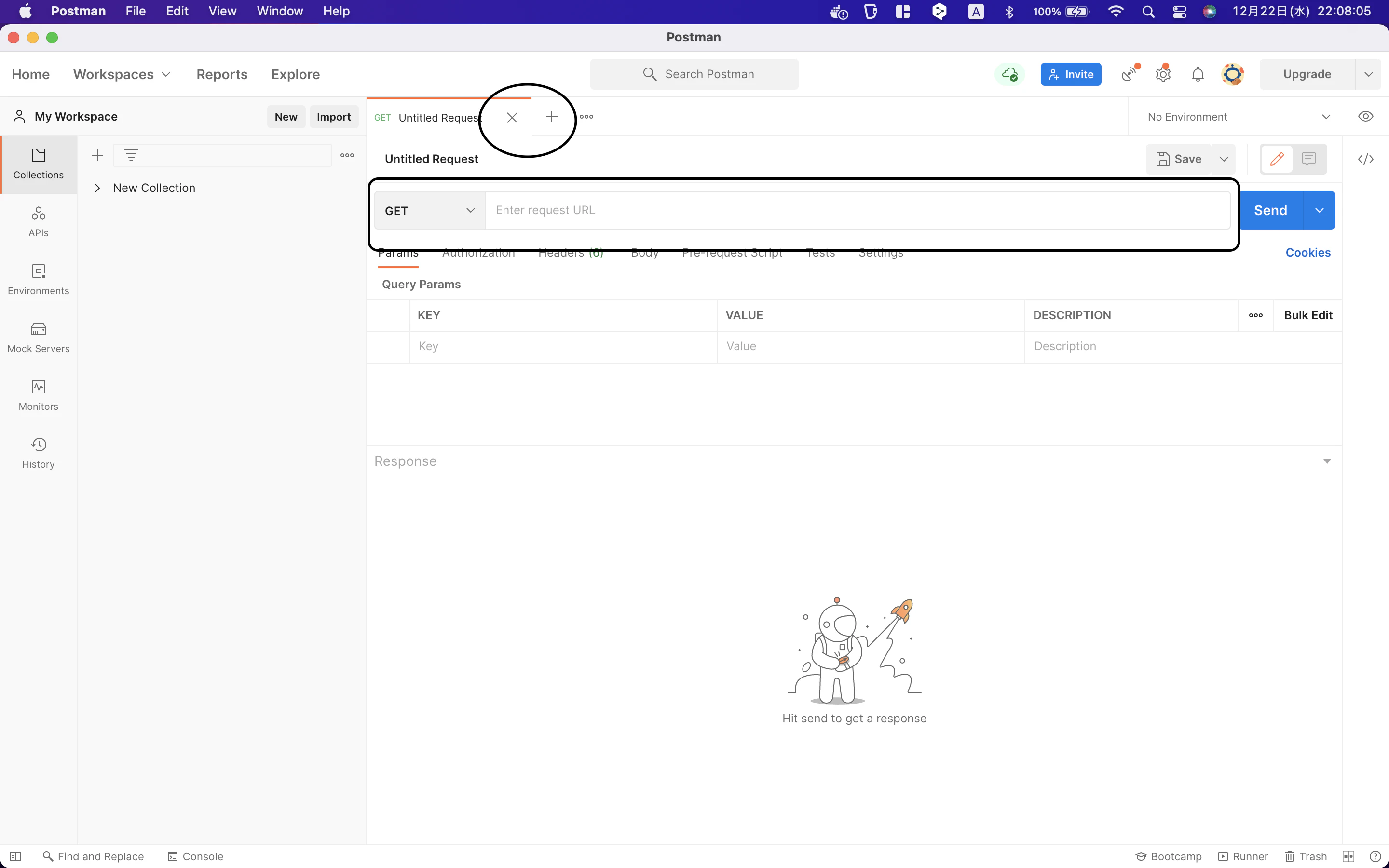Click the Save request button
The height and width of the screenshot is (868, 1389).
pos(1179,159)
